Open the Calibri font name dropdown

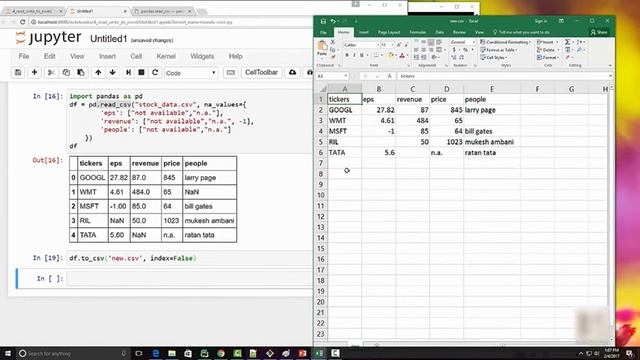[378, 45]
